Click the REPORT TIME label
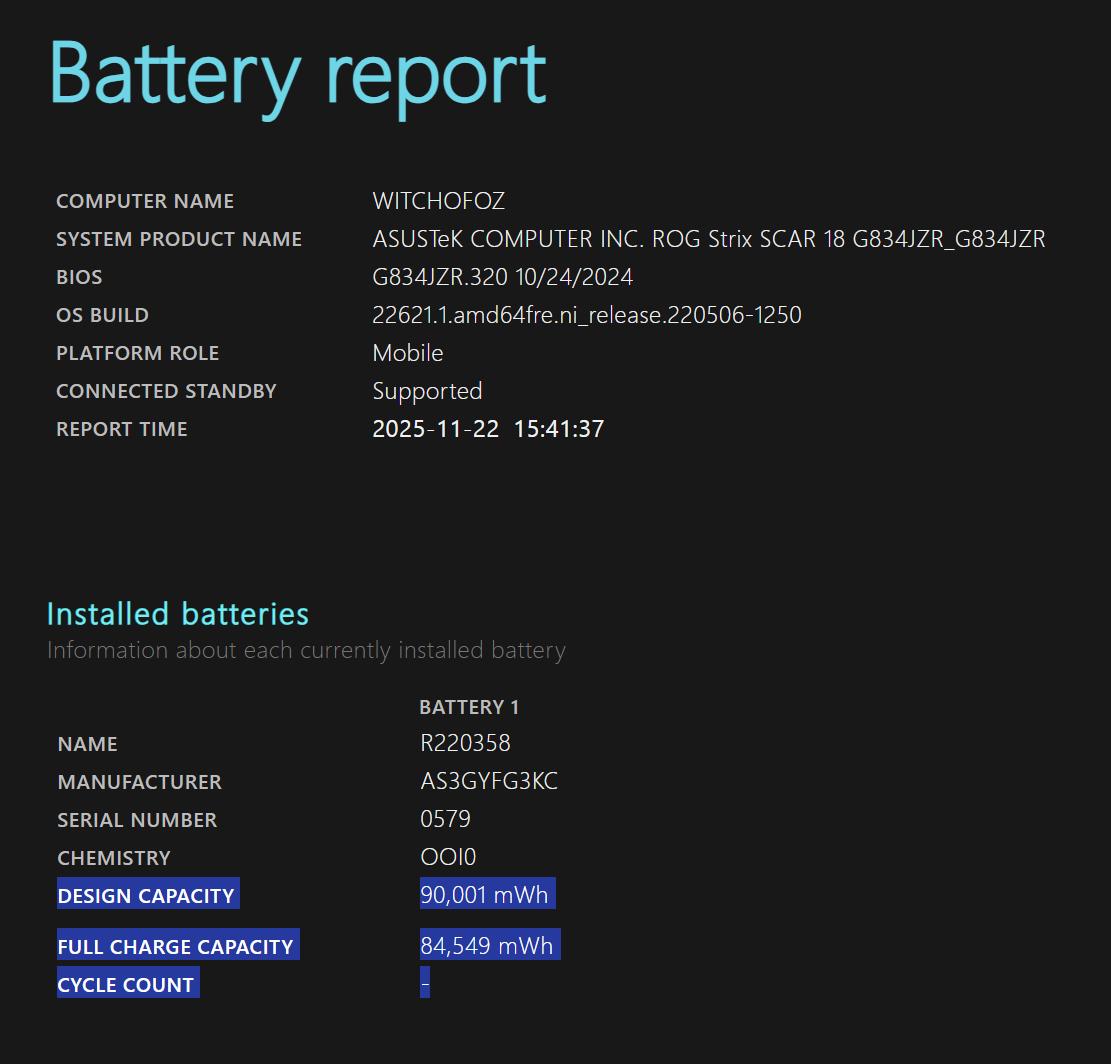Image resolution: width=1111 pixels, height=1064 pixels. pyautogui.click(x=122, y=429)
